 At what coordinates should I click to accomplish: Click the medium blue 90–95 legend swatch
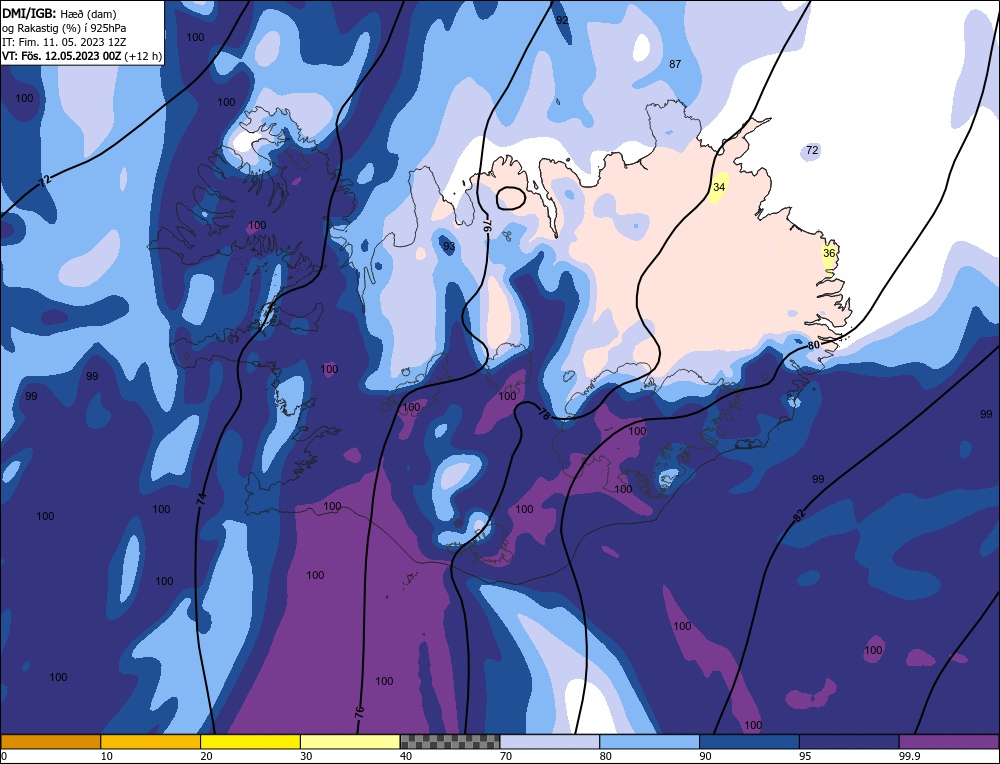point(749,742)
